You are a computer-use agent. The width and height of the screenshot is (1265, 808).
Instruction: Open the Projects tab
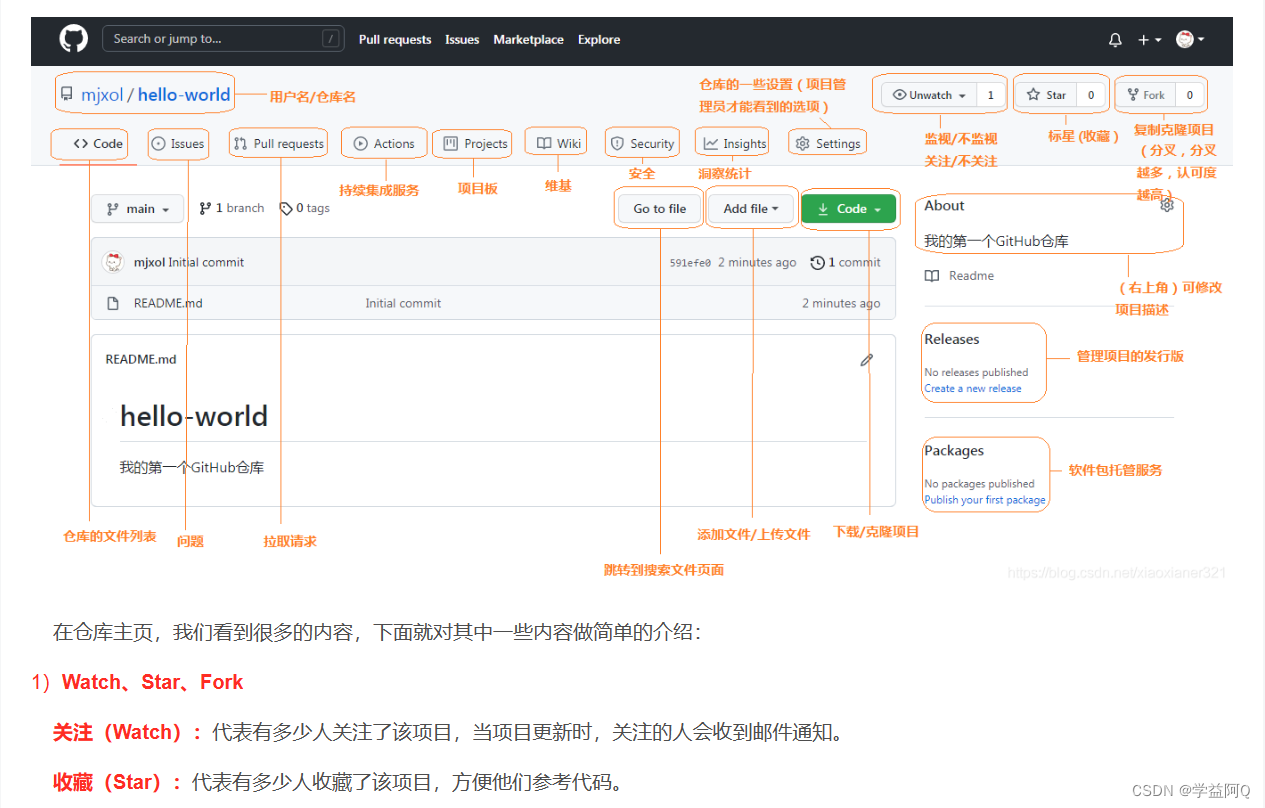pyautogui.click(x=476, y=144)
